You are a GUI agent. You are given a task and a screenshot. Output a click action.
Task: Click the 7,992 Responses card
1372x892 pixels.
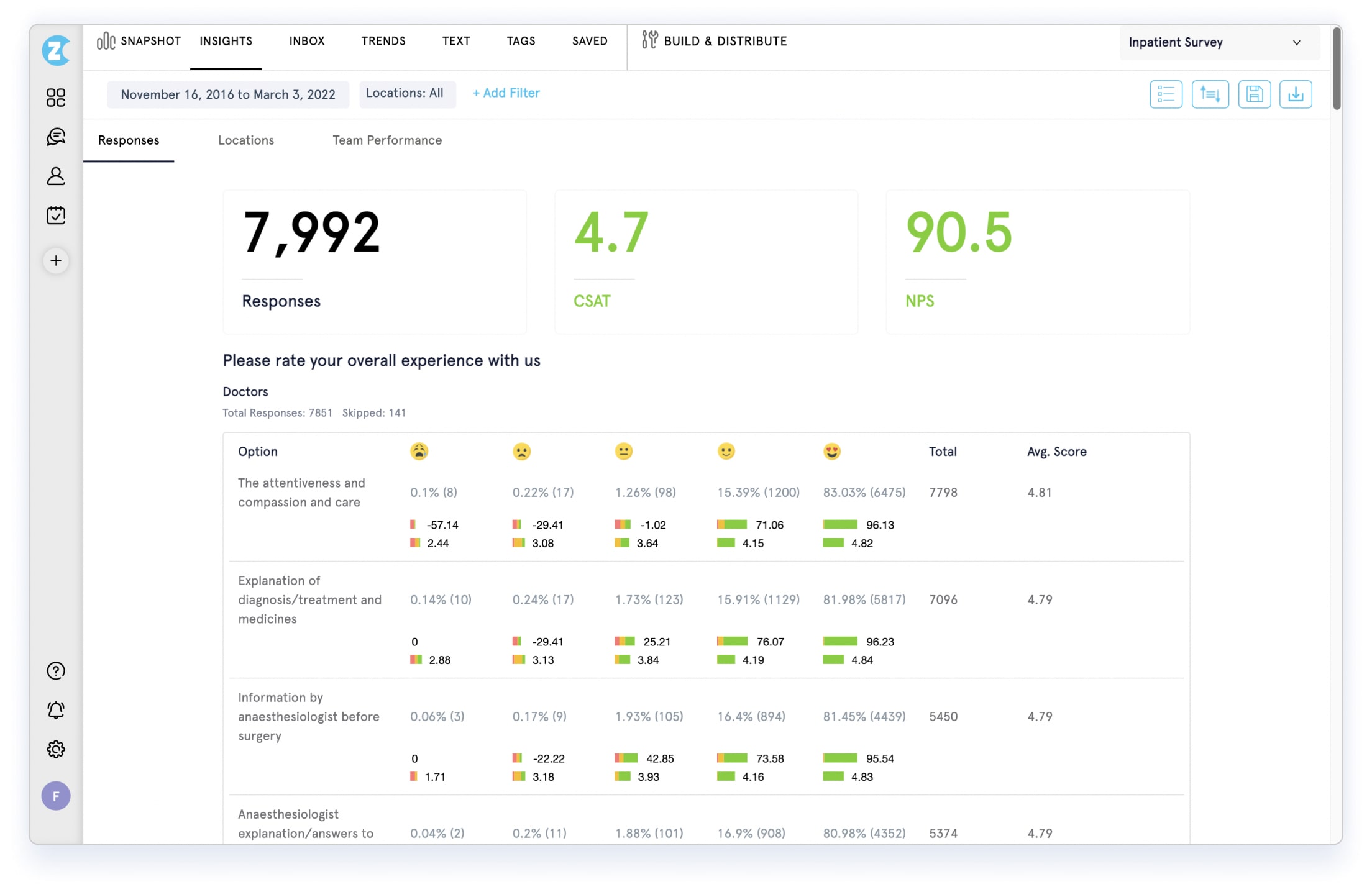[x=375, y=262]
